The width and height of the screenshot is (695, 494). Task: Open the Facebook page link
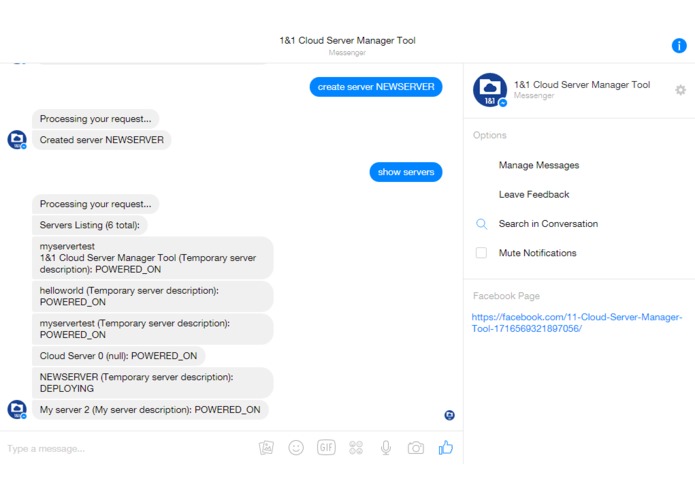577,323
